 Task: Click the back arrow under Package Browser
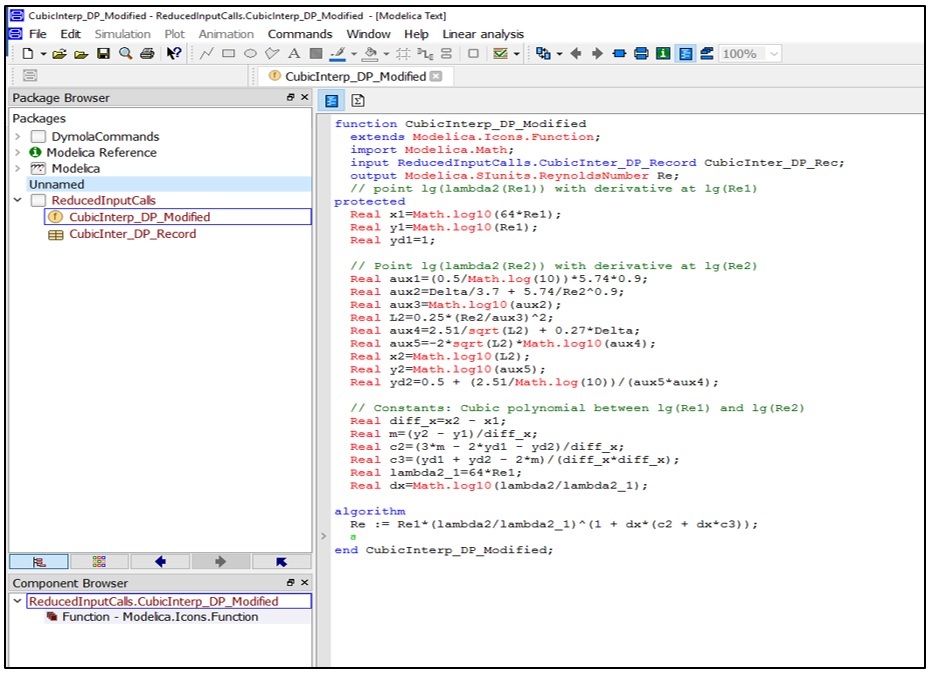tap(160, 562)
